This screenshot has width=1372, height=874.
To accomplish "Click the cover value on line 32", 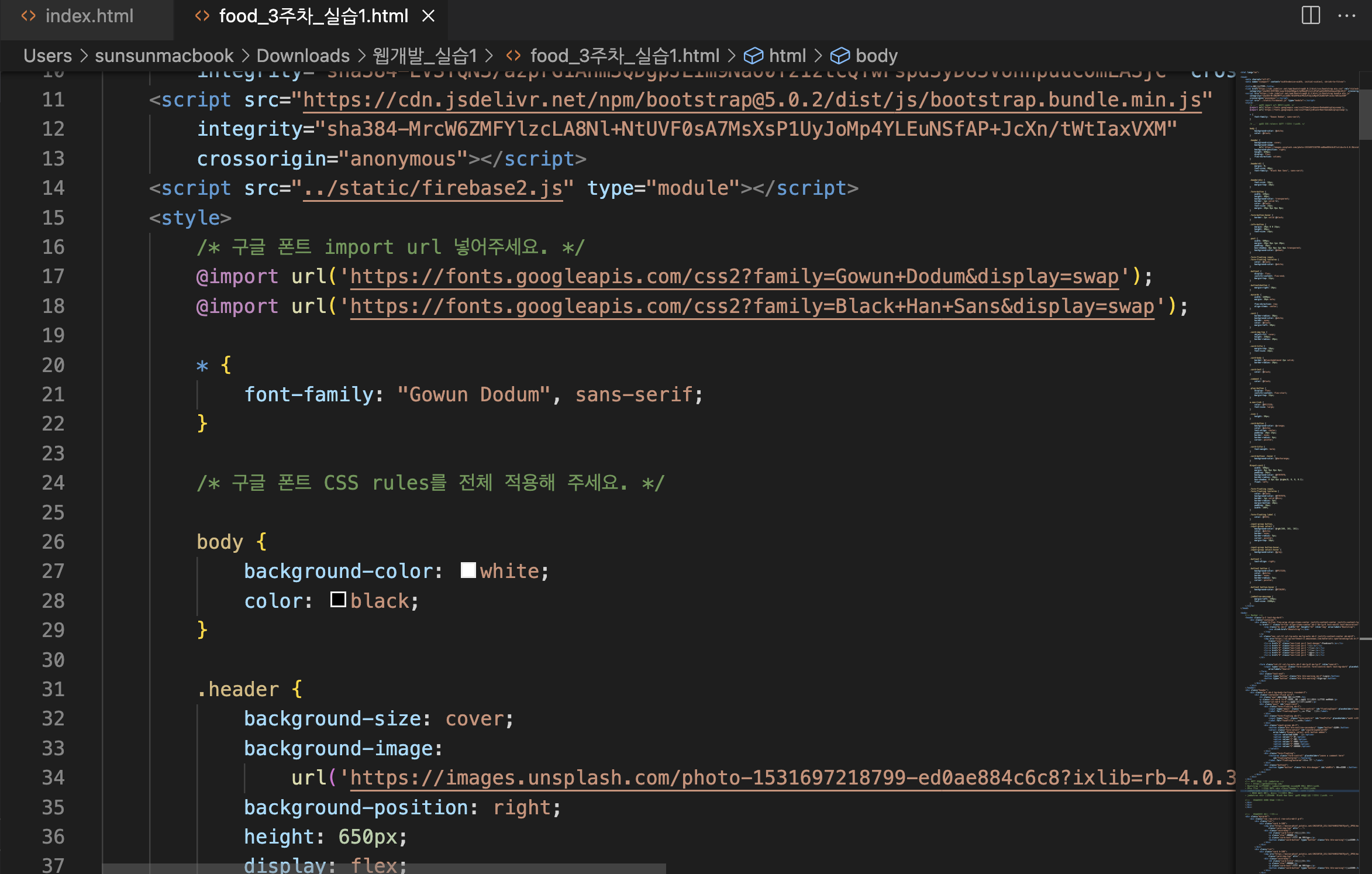I will (475, 719).
